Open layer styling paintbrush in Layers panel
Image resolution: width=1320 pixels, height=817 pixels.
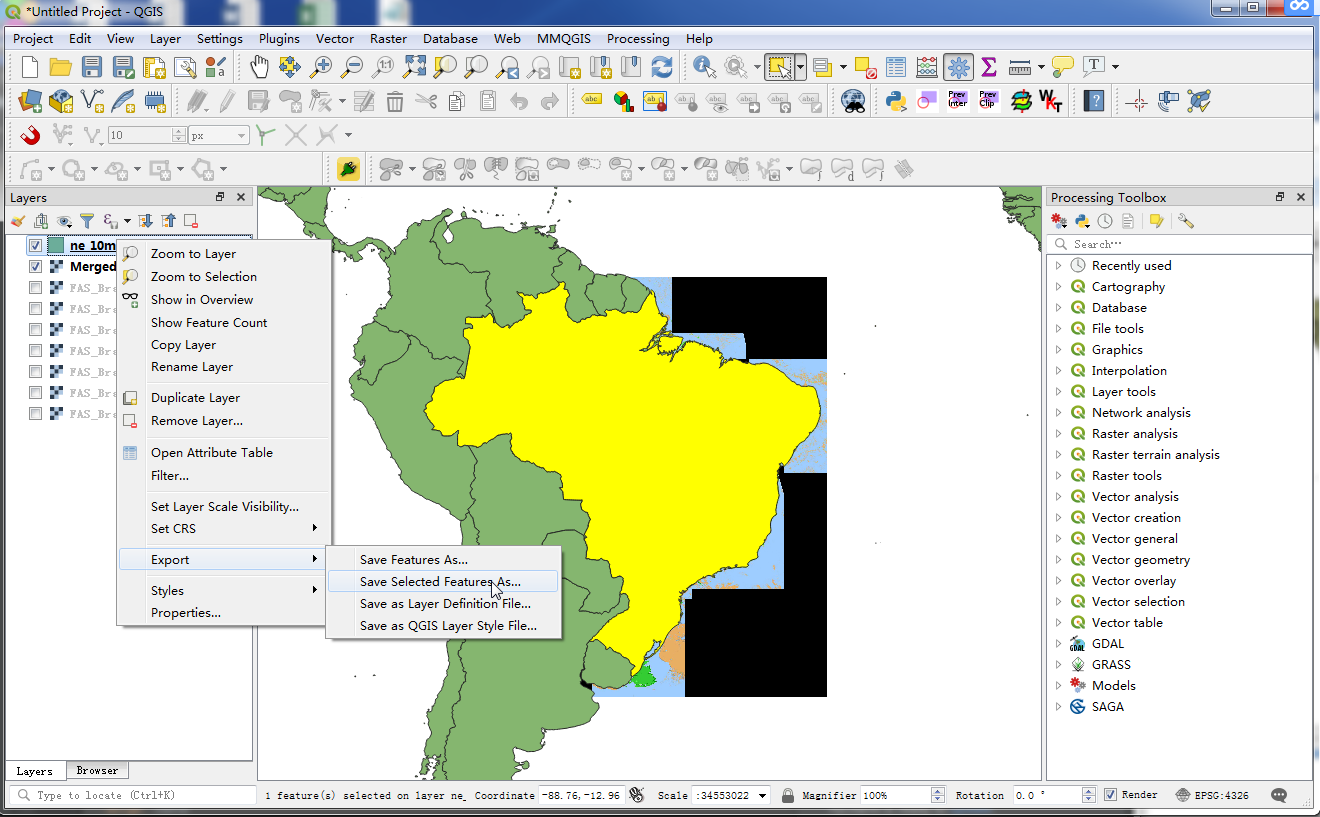[x=18, y=221]
